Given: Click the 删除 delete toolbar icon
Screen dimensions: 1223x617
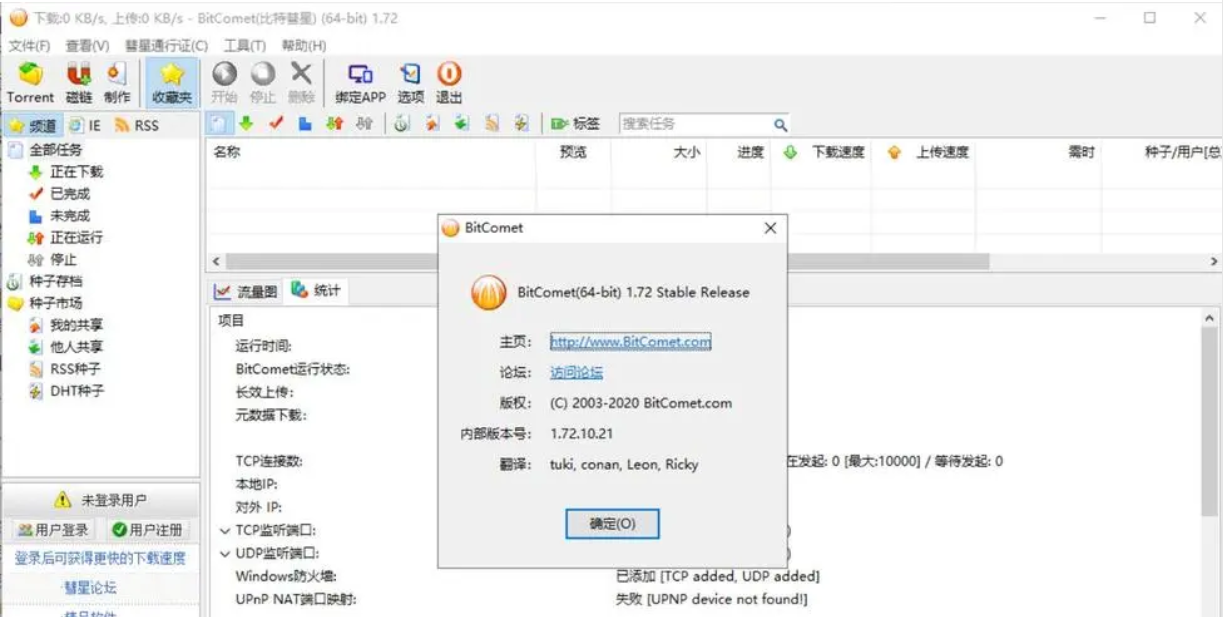Looking at the screenshot, I should (301, 82).
